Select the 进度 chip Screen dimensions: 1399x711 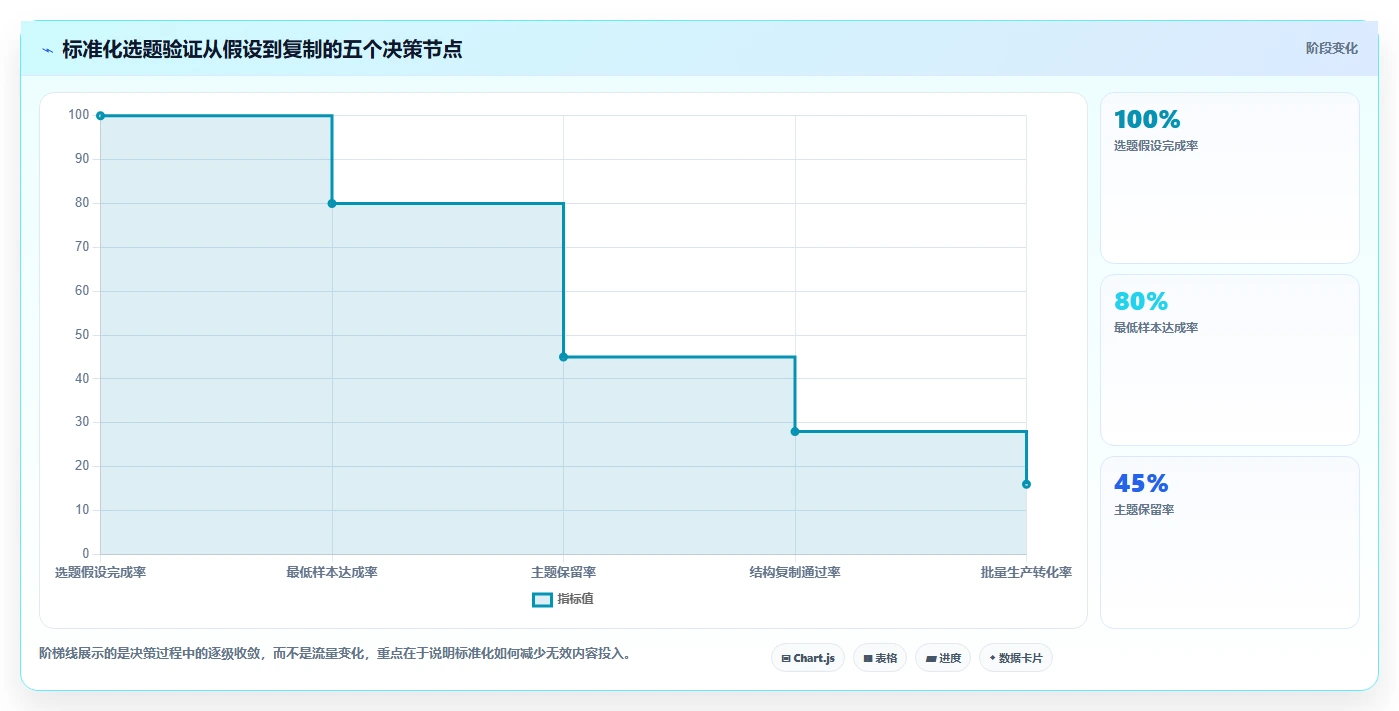point(943,658)
